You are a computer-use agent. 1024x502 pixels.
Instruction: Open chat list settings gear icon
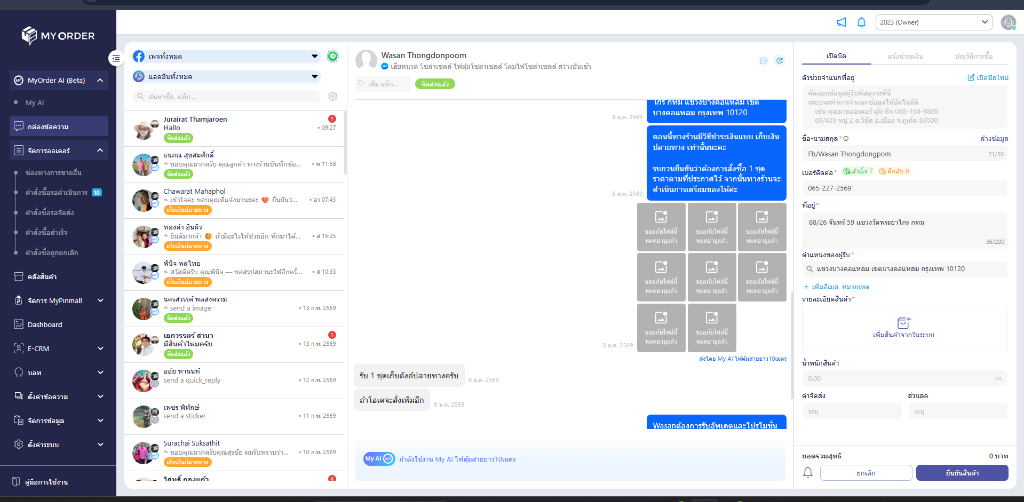pyautogui.click(x=332, y=97)
